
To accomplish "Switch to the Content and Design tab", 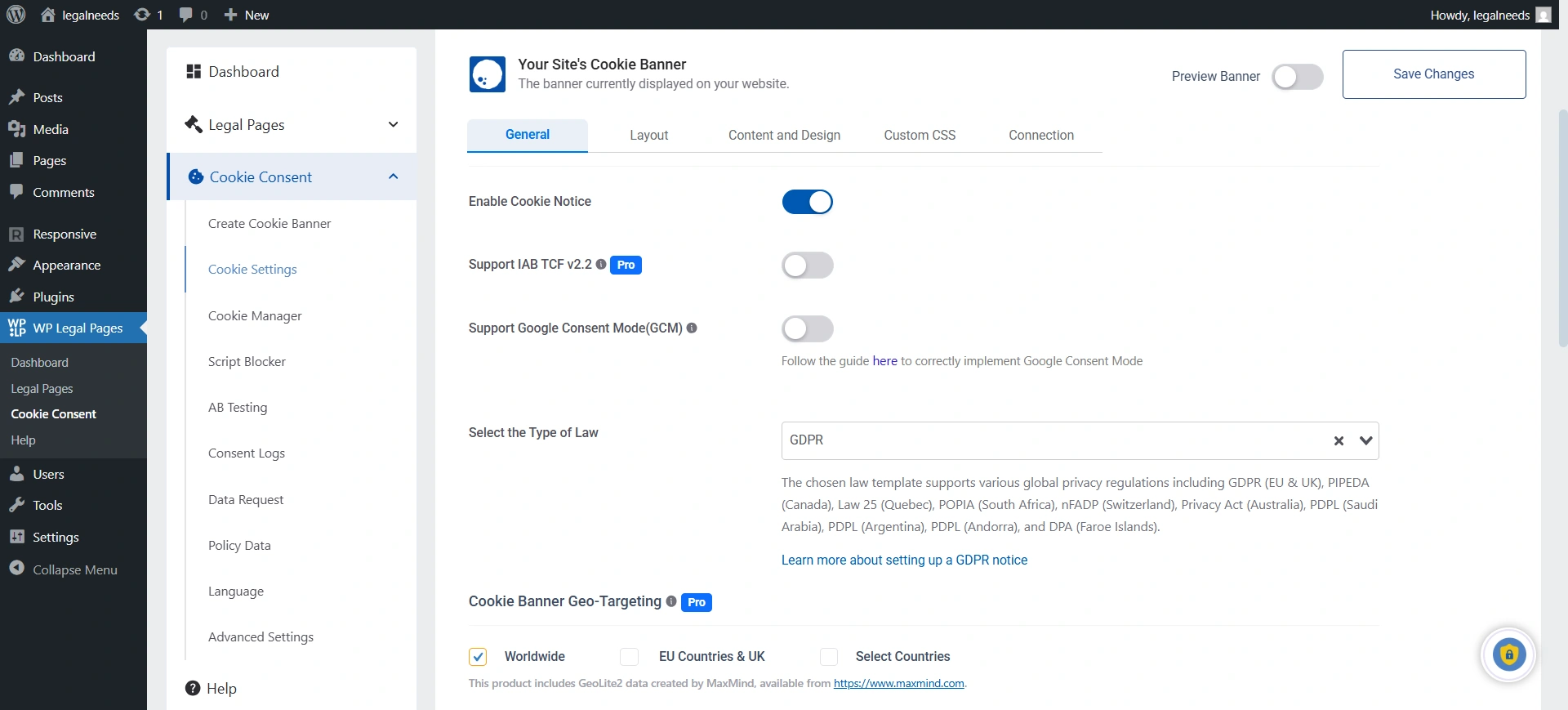I will click(x=784, y=136).
